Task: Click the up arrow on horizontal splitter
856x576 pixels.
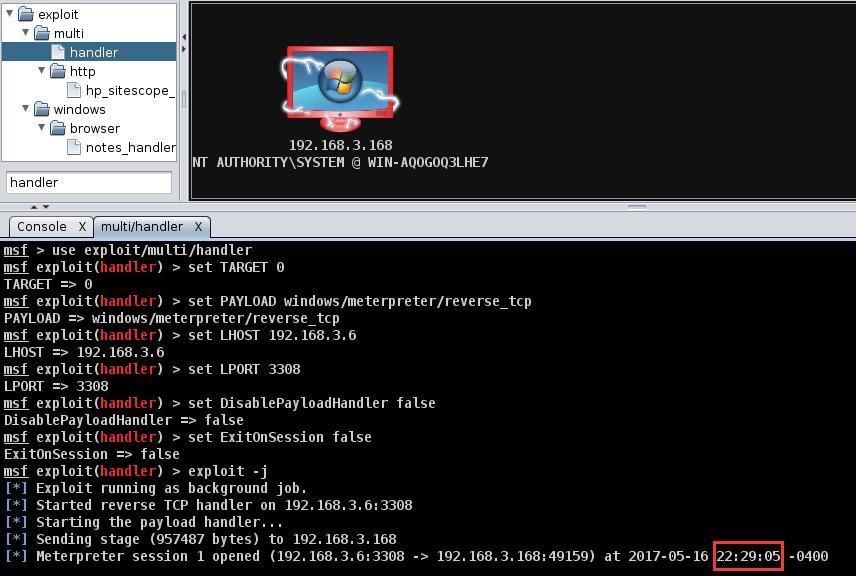Action: 34,207
